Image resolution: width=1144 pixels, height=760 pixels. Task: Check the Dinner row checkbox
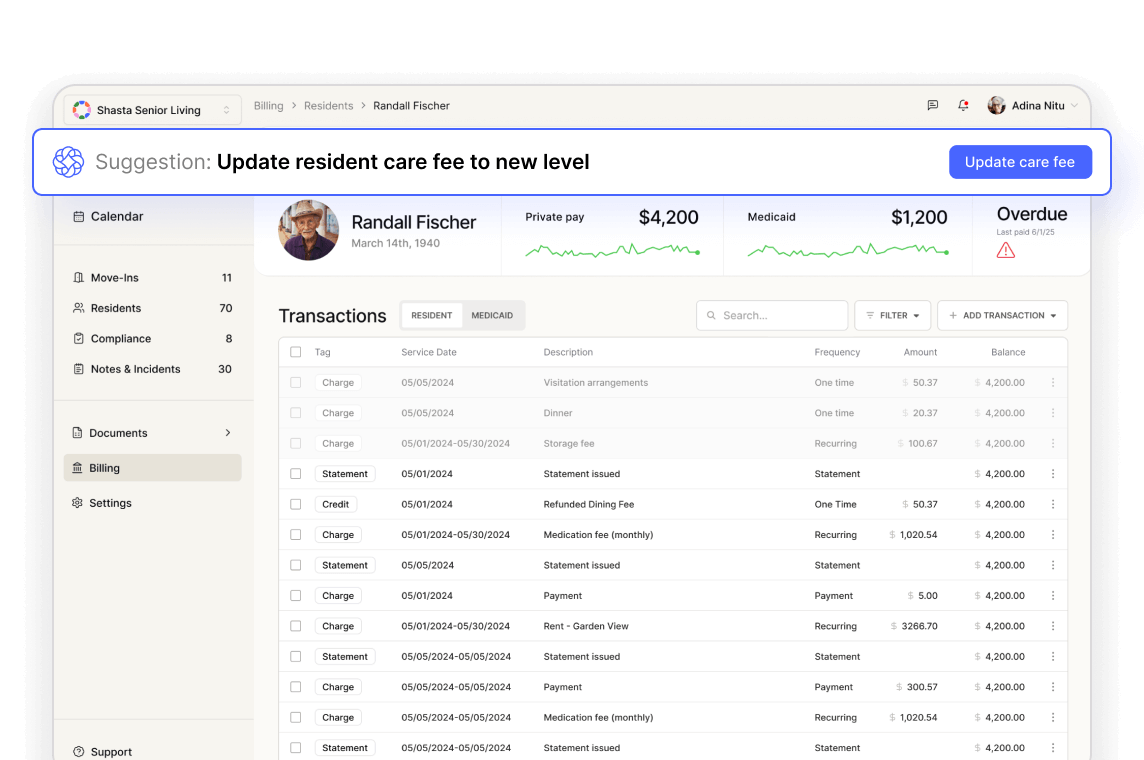295,414
